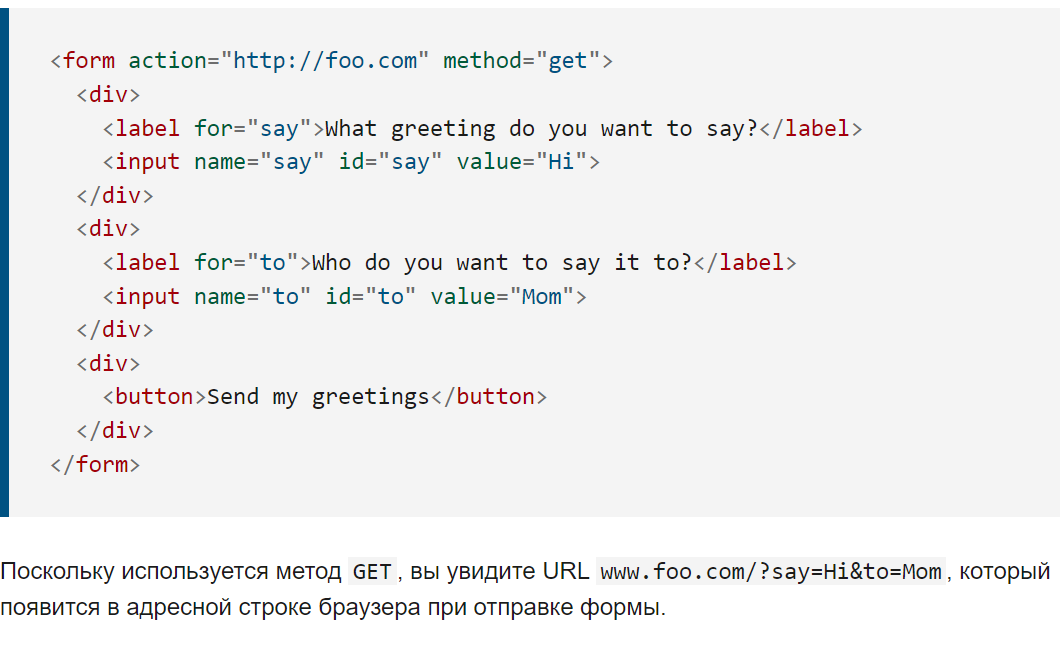Click the value="Hi" attribute in input
The width and height of the screenshot is (1060, 657).
point(521,162)
